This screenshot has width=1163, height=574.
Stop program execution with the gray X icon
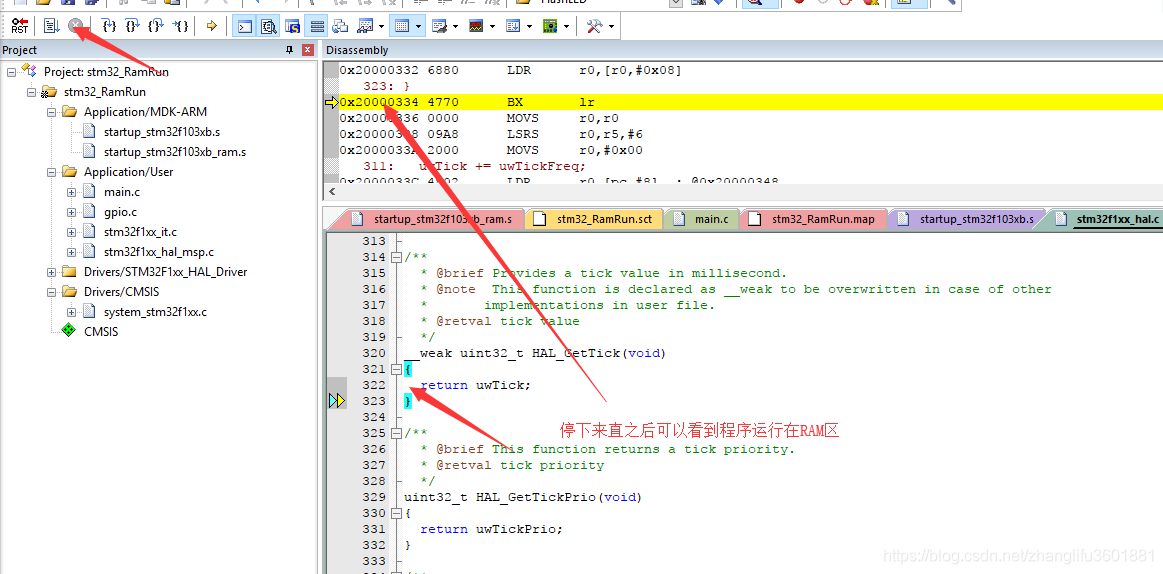(75, 26)
